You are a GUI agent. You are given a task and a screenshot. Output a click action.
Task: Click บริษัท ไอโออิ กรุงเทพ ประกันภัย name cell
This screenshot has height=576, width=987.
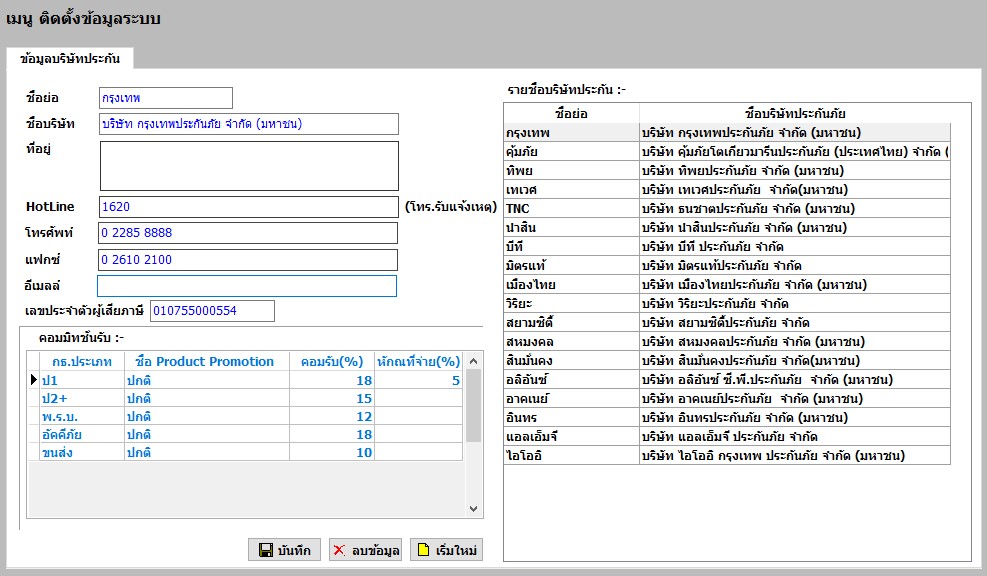(x=795, y=455)
